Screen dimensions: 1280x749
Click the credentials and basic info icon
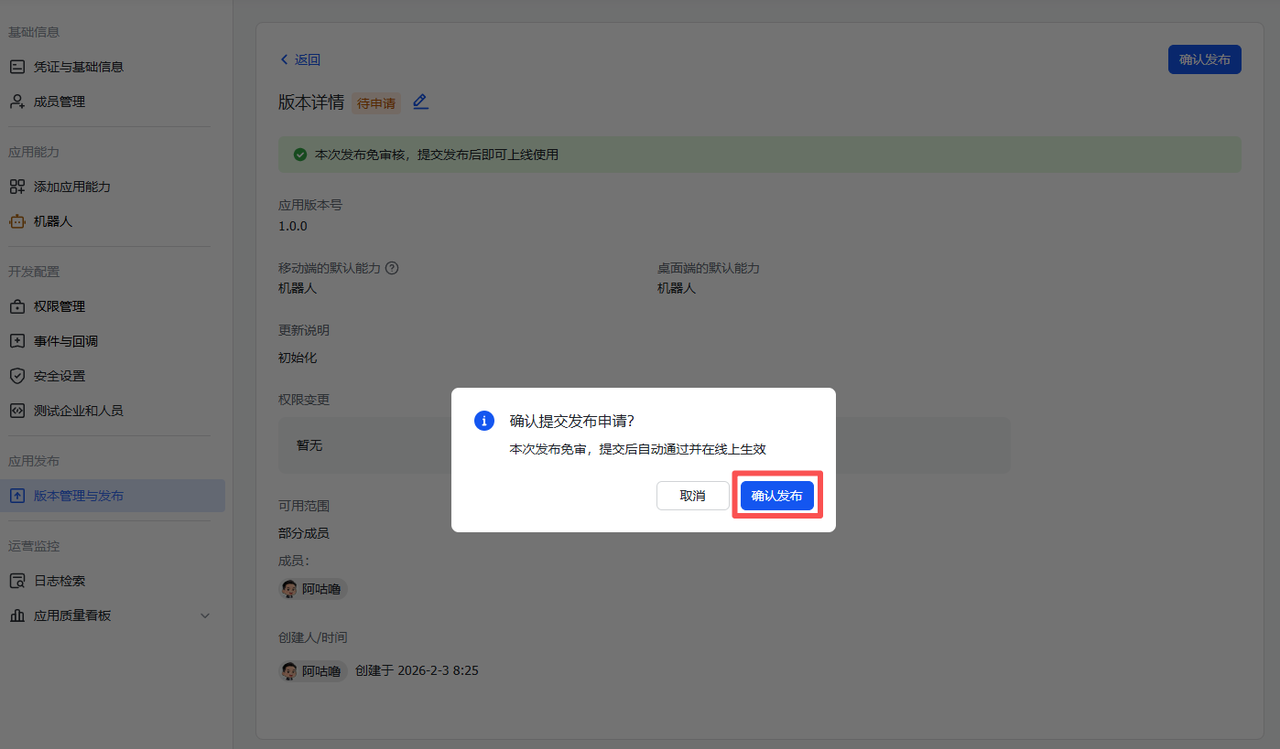tap(17, 67)
